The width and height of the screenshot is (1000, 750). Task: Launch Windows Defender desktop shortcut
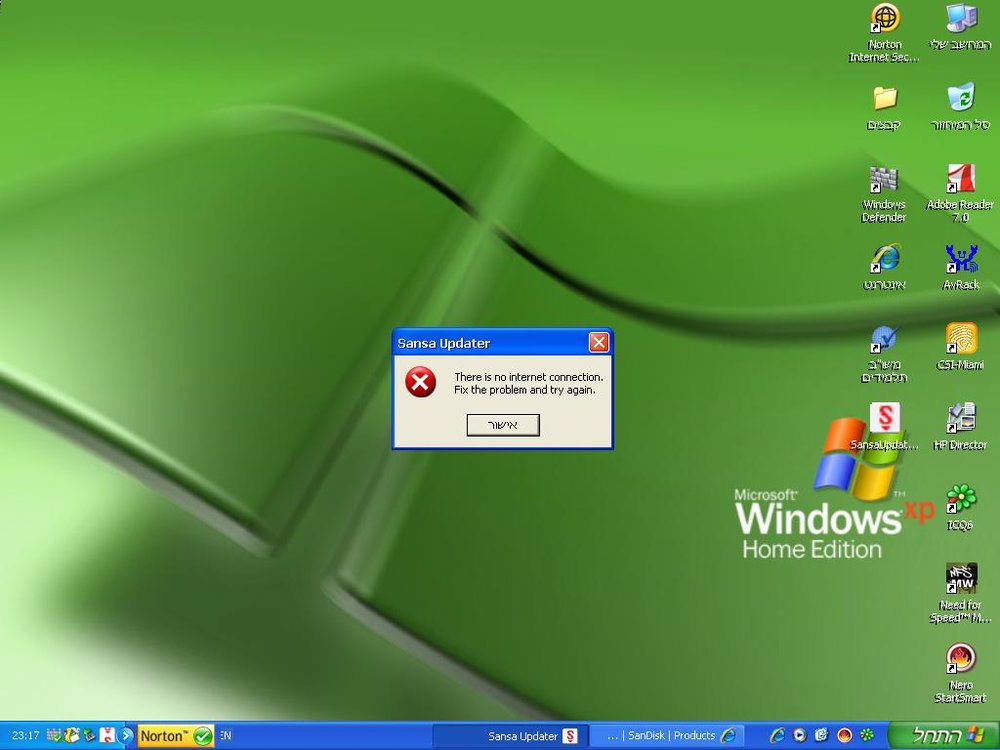click(x=884, y=194)
